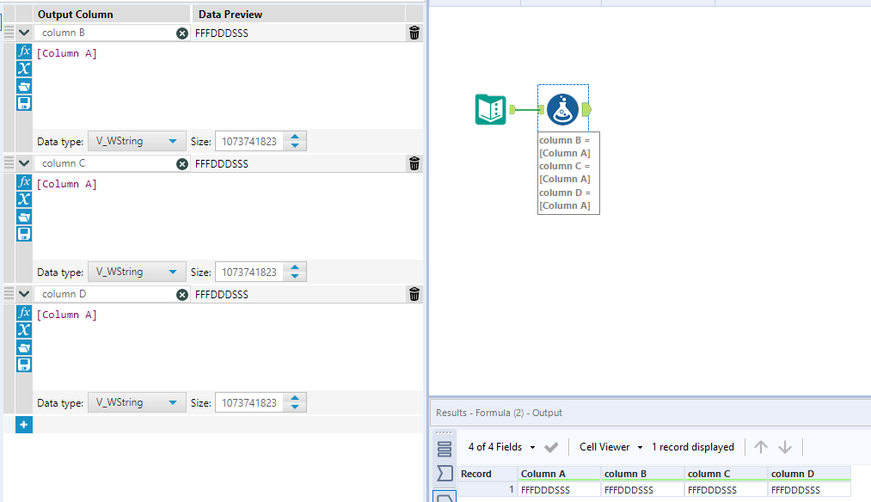
Task: Select column B header in results grid
Action: (642, 474)
